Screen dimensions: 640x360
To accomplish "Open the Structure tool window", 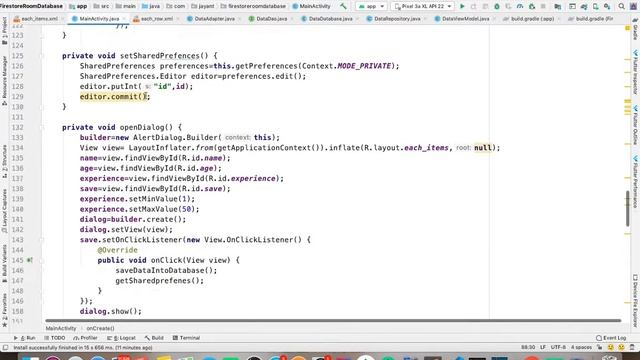I will (x=4, y=161).
